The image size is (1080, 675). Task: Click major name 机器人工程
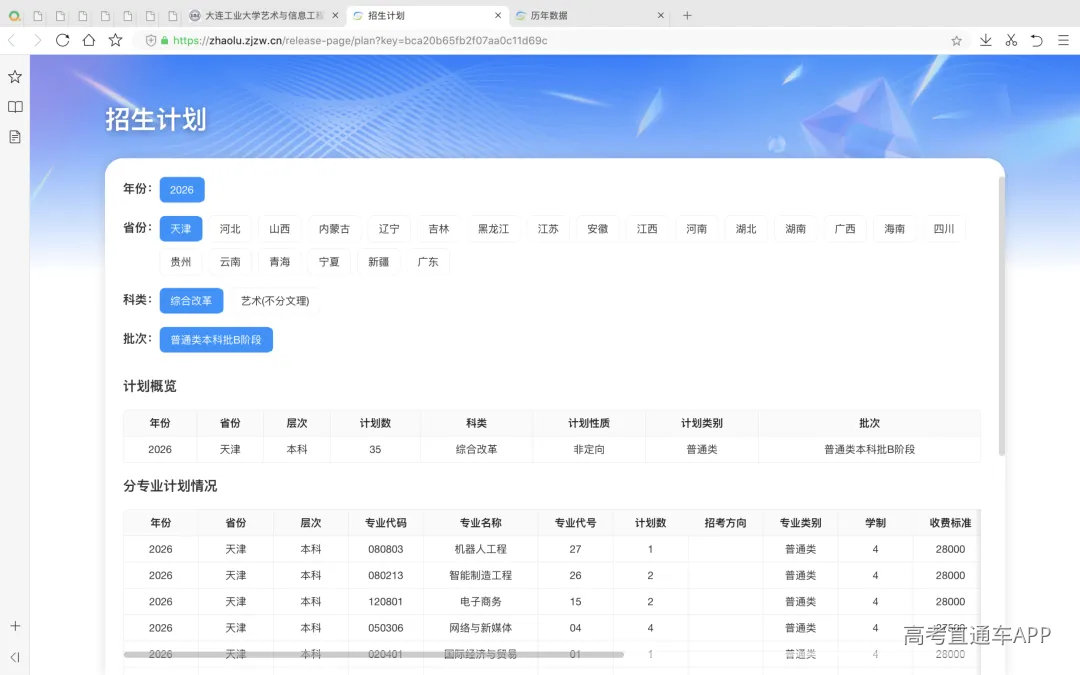pyautogui.click(x=481, y=549)
